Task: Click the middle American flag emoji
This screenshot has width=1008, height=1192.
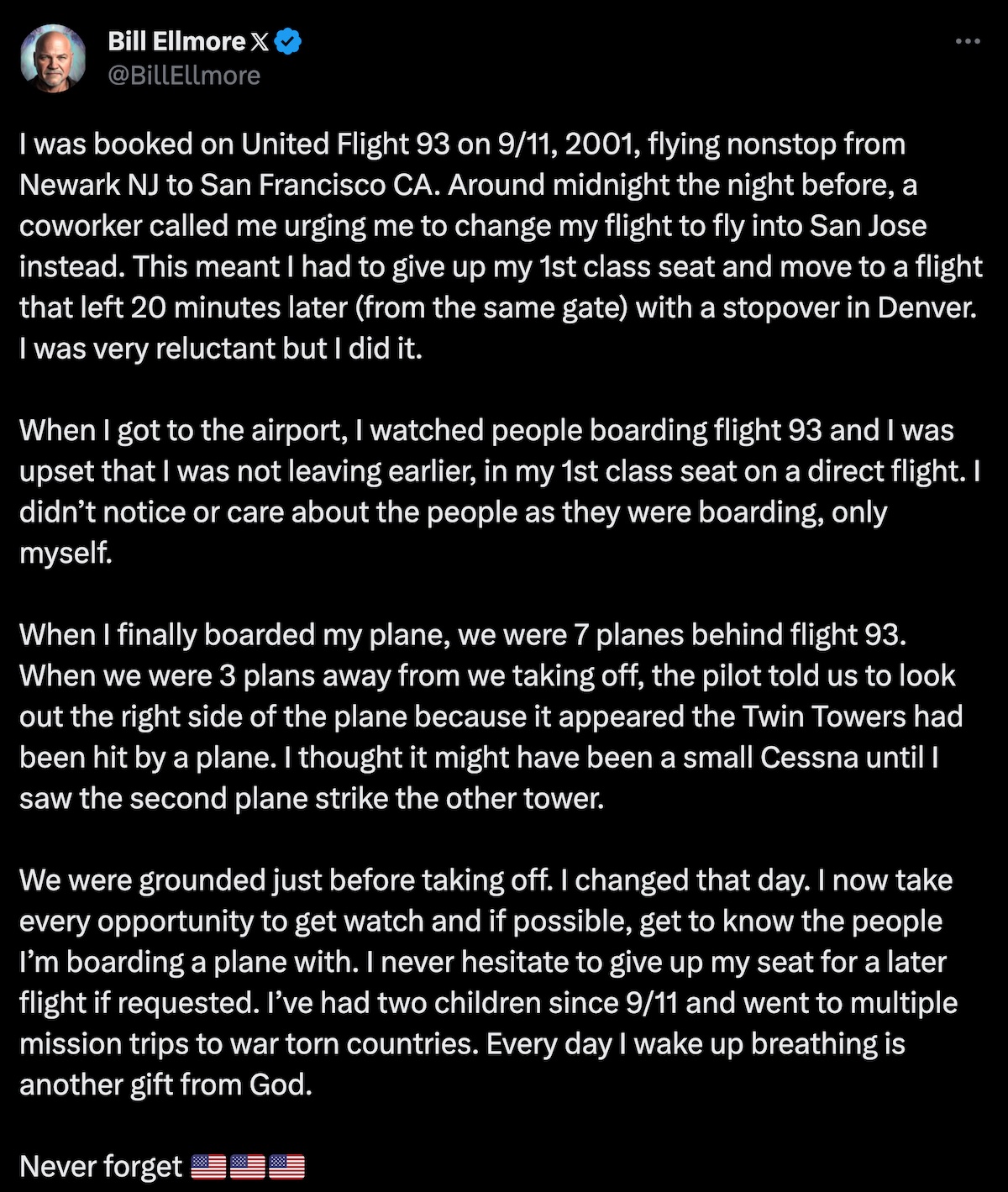Action: (x=247, y=1166)
